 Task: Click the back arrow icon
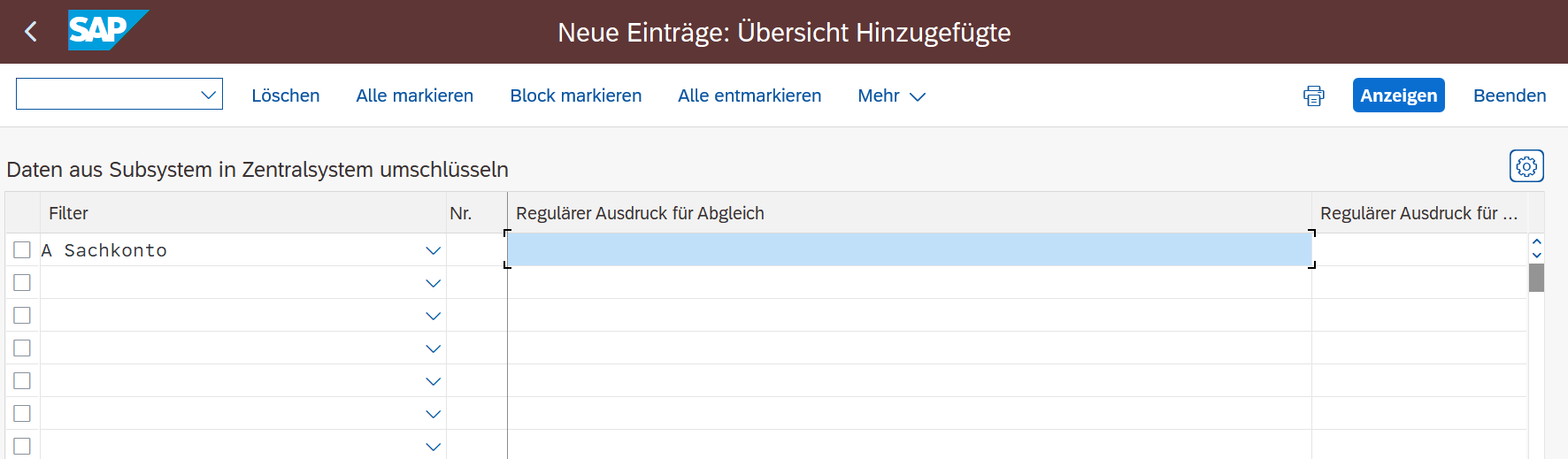pos(31,32)
